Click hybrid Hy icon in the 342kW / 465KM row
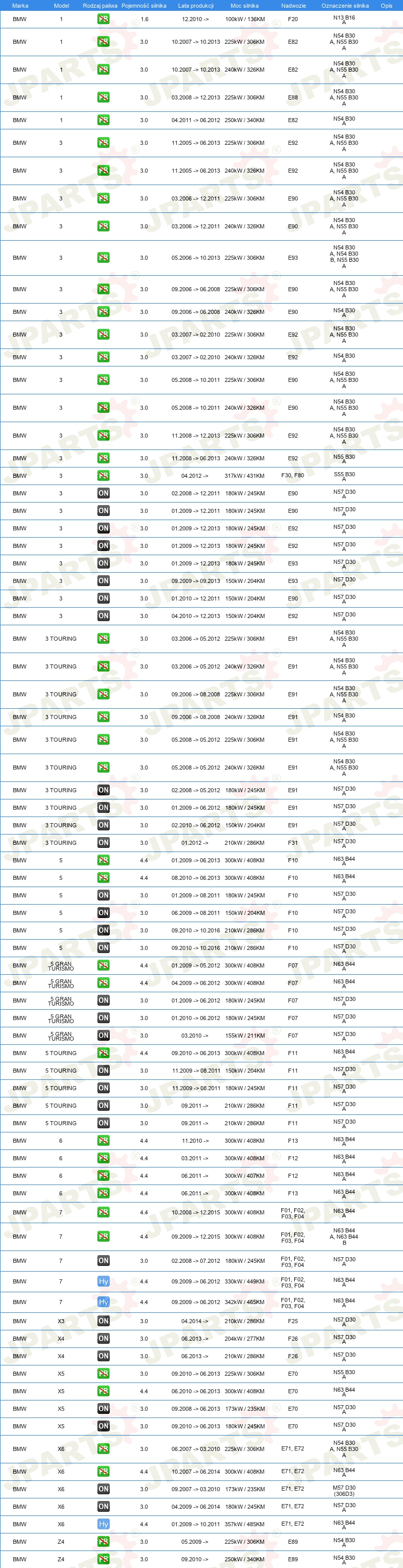Screen dimensions: 403x1568 tap(104, 1302)
